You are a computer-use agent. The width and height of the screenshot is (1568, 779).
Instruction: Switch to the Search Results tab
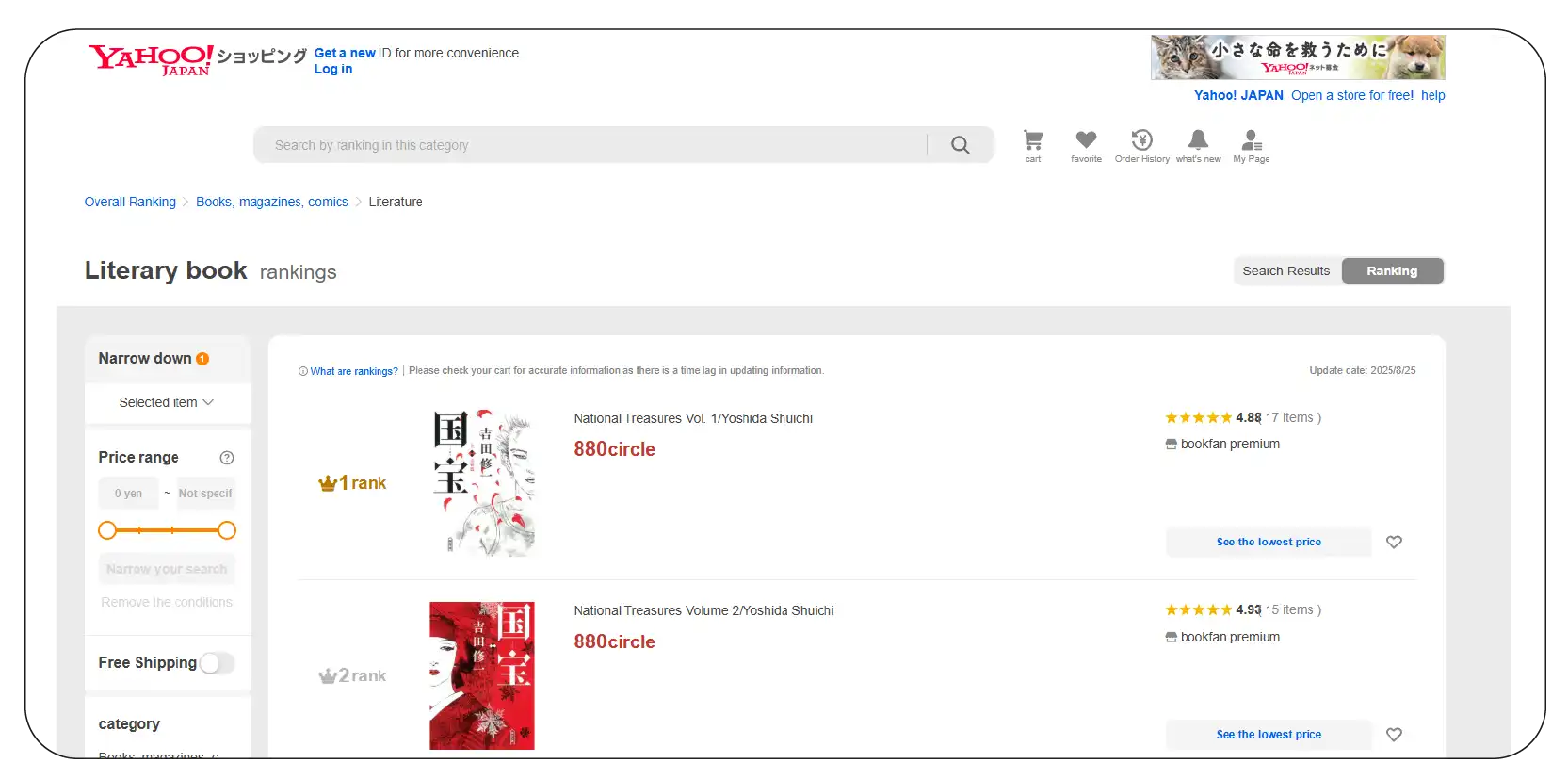[x=1285, y=271]
